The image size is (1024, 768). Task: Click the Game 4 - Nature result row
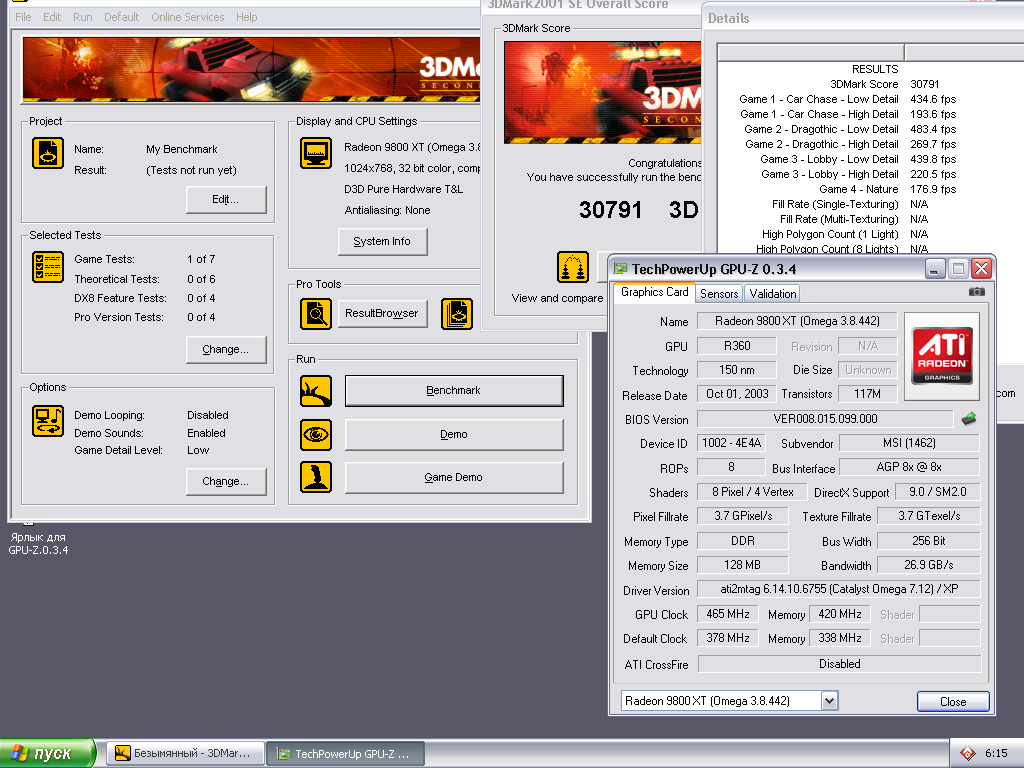tap(871, 189)
